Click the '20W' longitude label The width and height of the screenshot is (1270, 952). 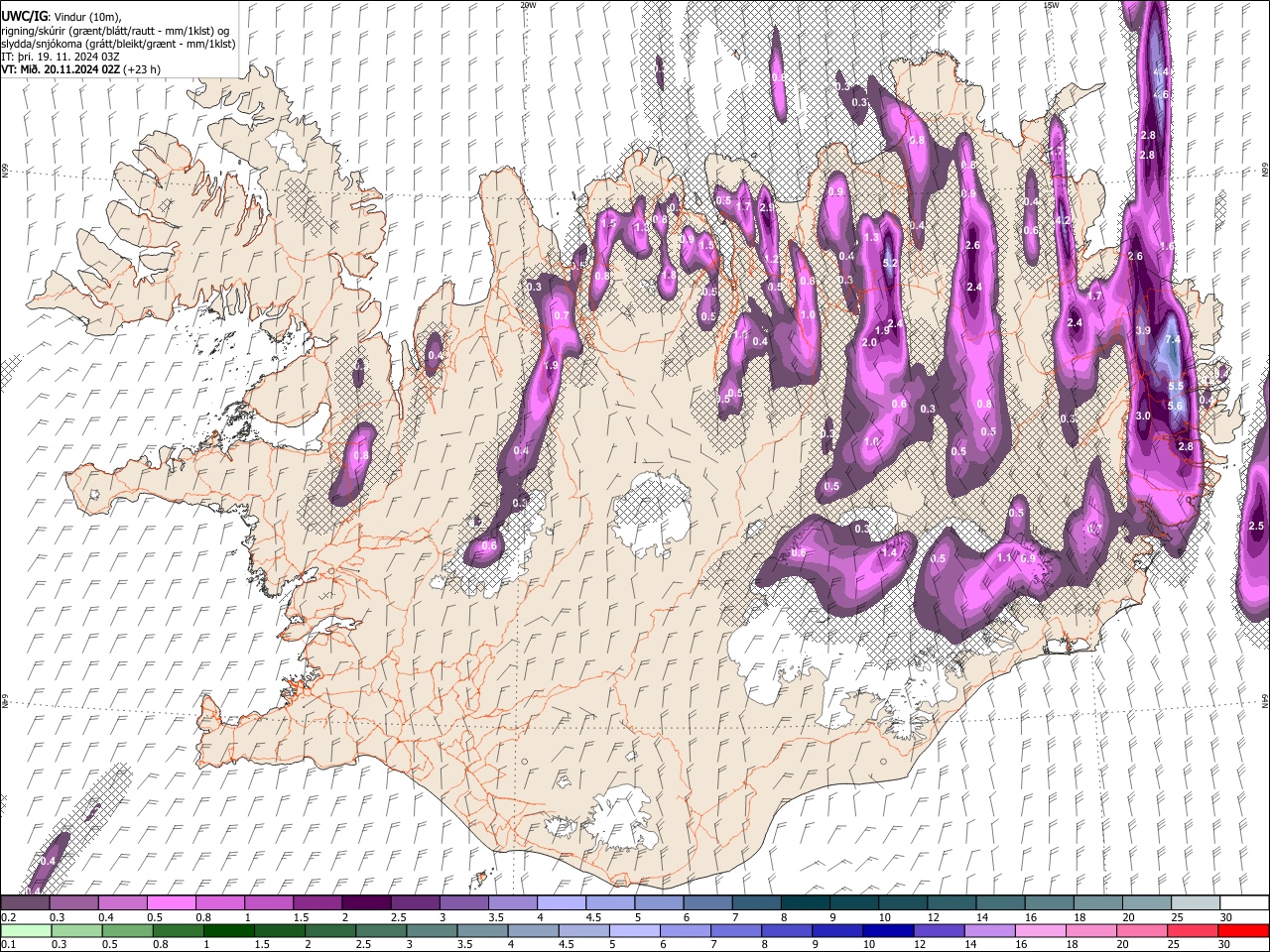[528, 5]
